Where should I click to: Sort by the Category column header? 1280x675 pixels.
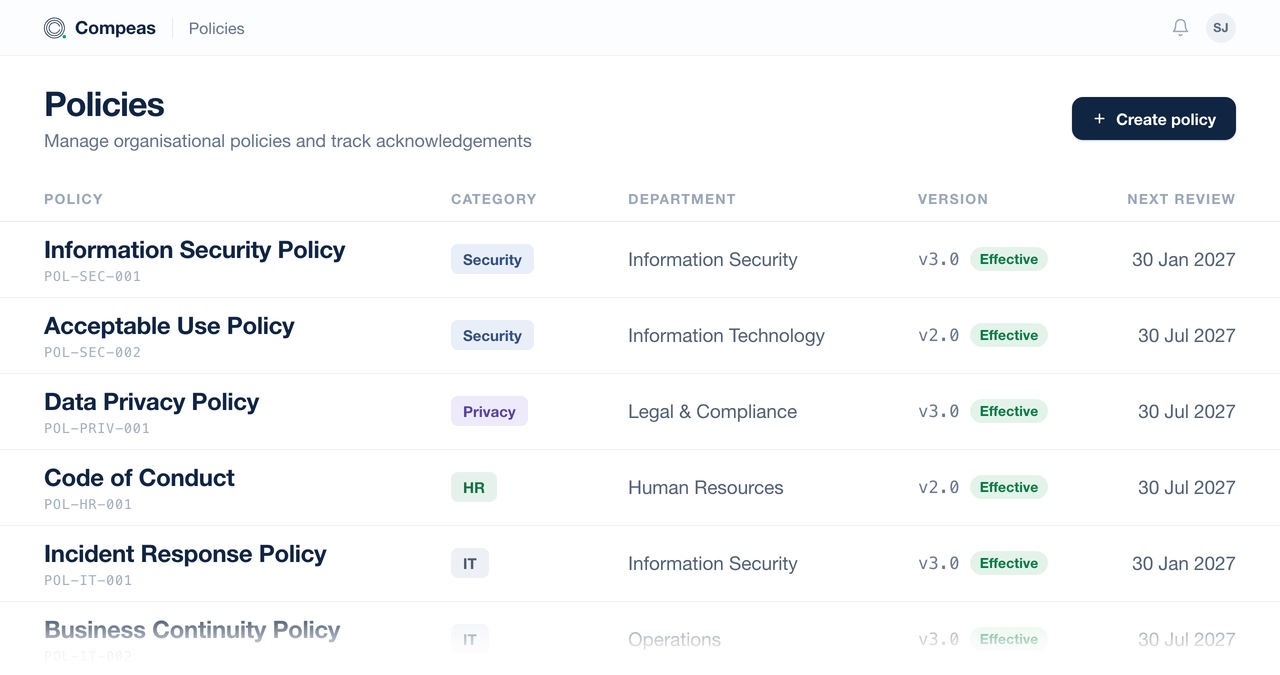[494, 199]
